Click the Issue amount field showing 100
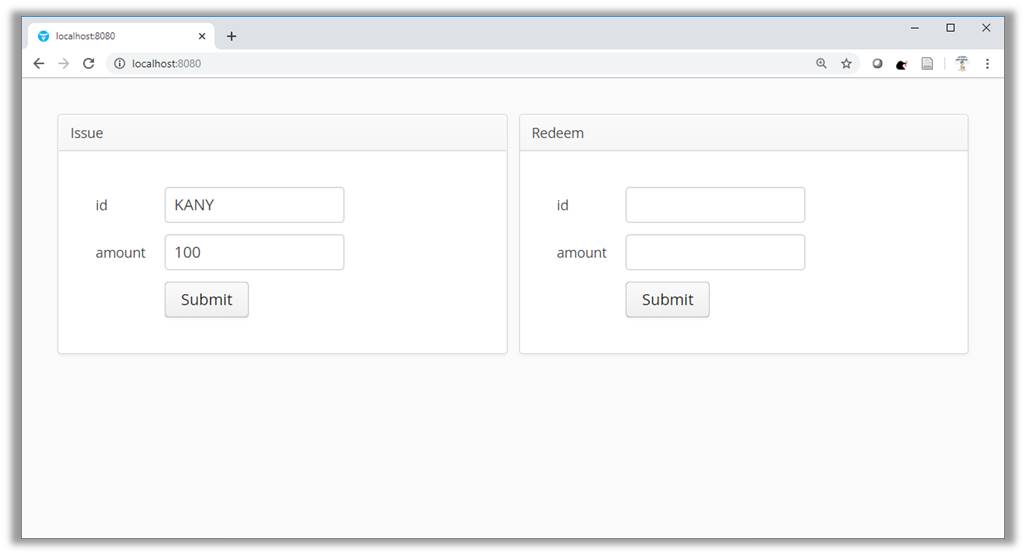The width and height of the screenshot is (1026, 555). tap(254, 252)
